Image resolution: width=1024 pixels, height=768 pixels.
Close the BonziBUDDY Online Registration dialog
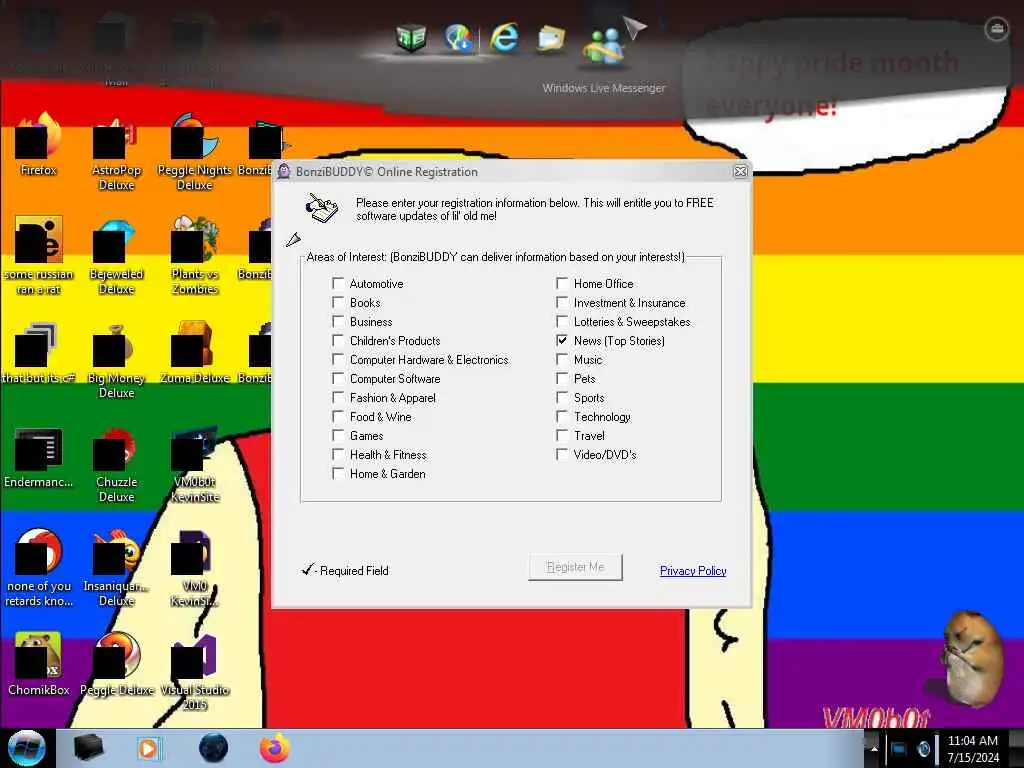[x=741, y=171]
